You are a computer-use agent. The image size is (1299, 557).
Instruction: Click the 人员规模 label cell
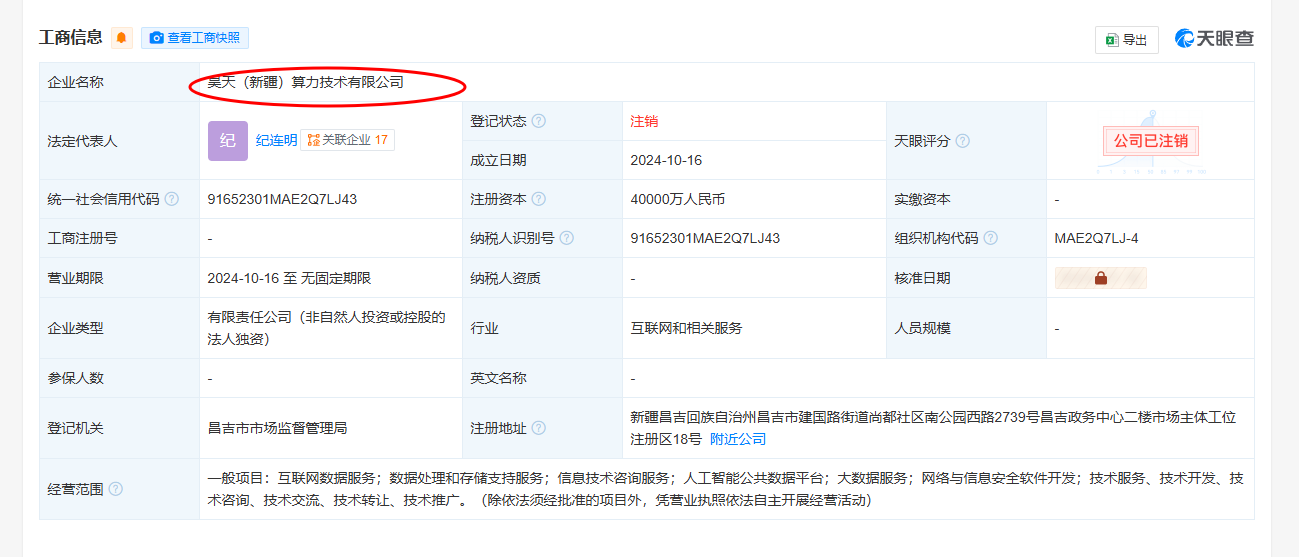click(x=966, y=328)
